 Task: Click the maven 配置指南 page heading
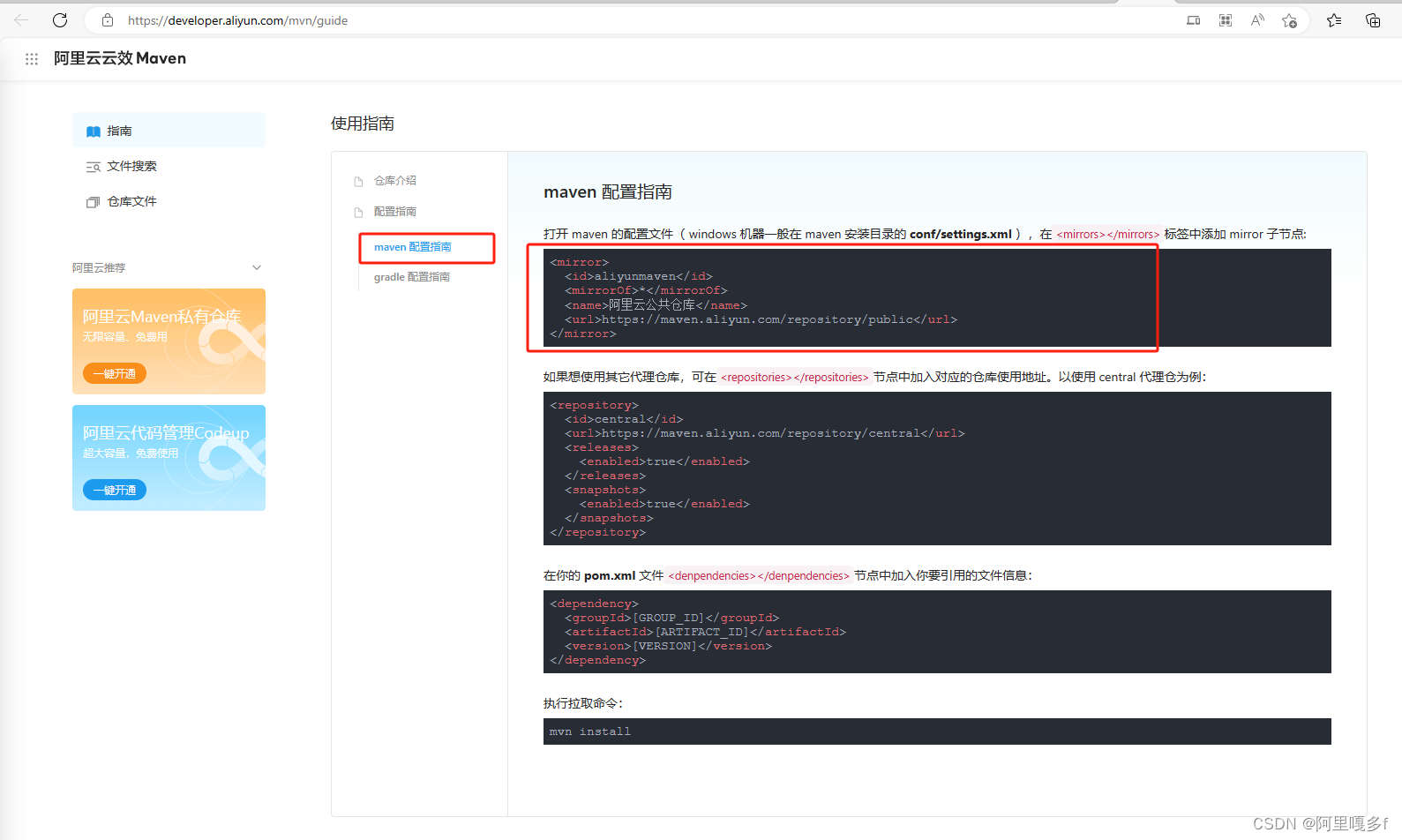608,191
